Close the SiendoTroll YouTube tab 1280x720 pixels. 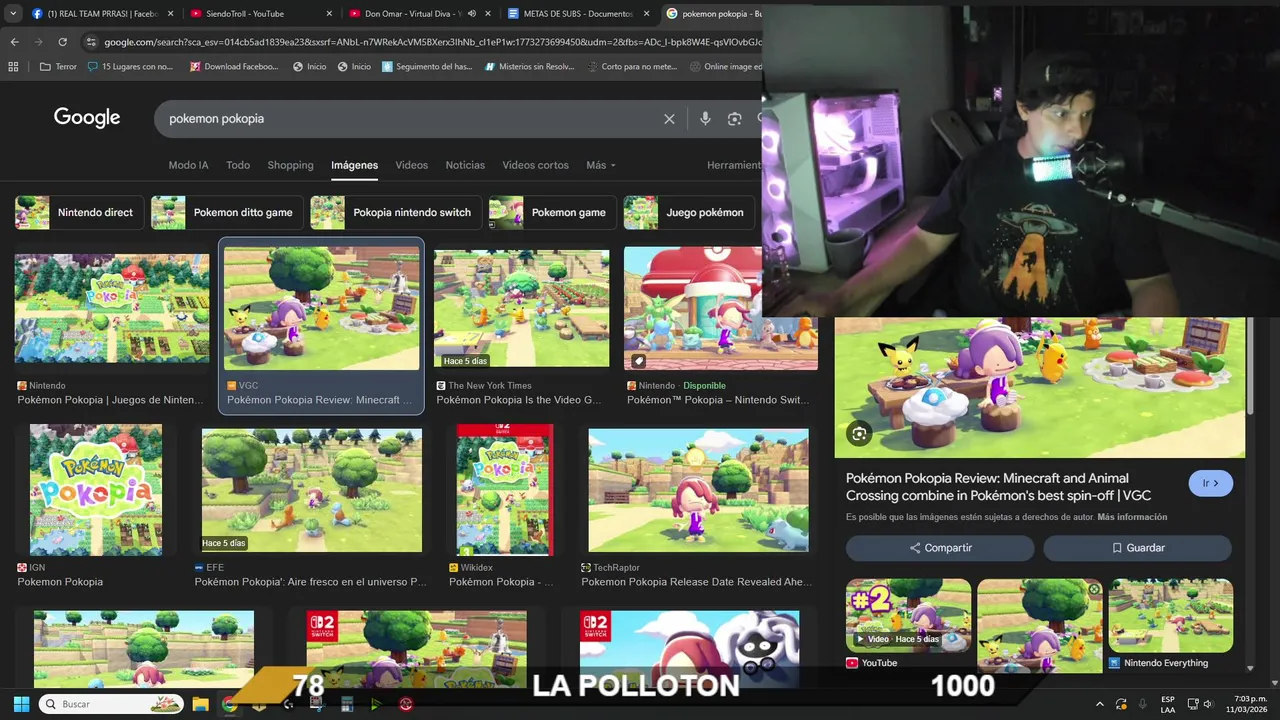(328, 14)
